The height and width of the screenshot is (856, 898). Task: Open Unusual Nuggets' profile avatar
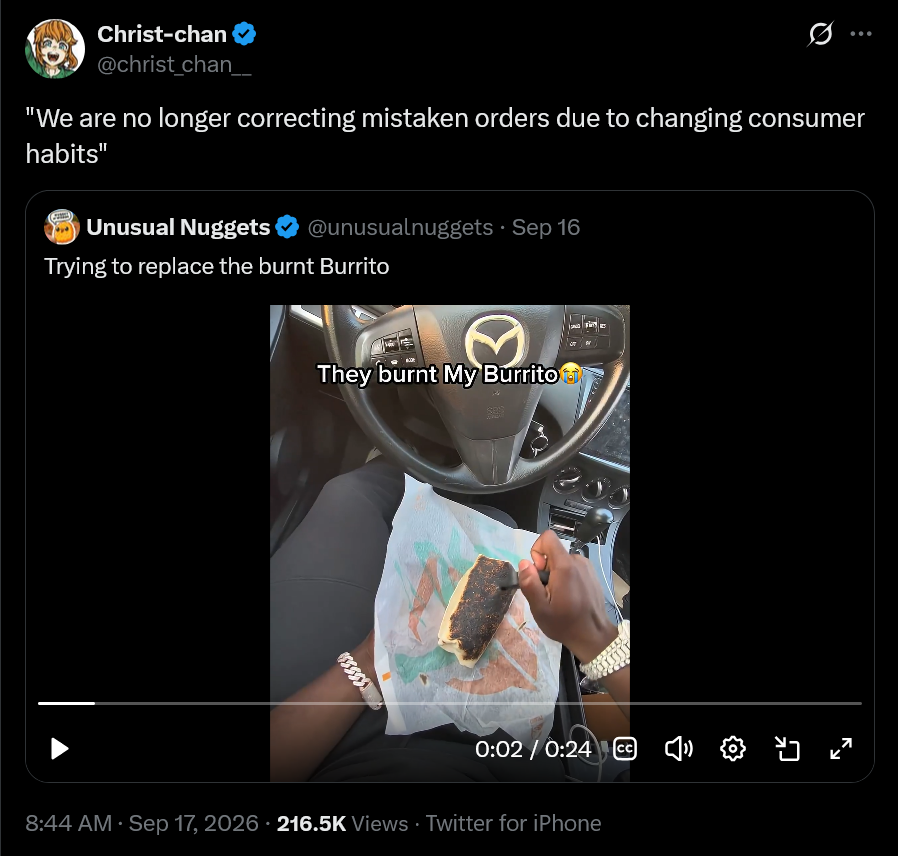click(x=61, y=227)
